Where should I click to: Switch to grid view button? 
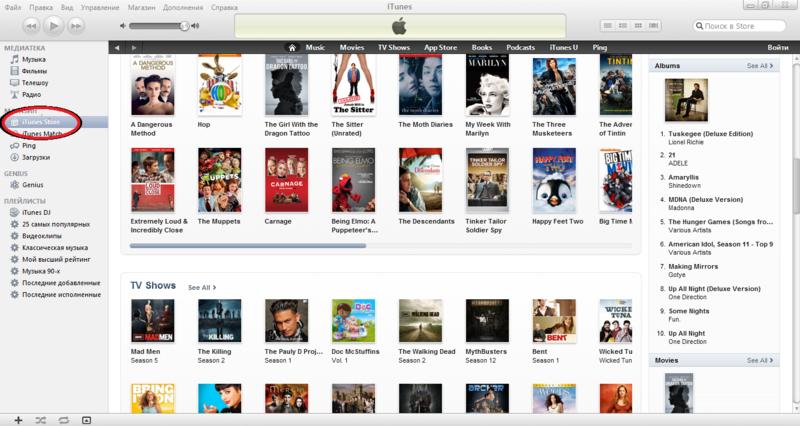tap(638, 26)
